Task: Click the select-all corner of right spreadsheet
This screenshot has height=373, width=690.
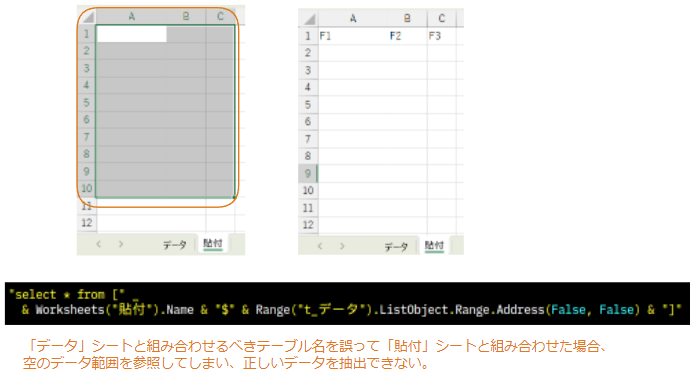Action: click(x=308, y=19)
